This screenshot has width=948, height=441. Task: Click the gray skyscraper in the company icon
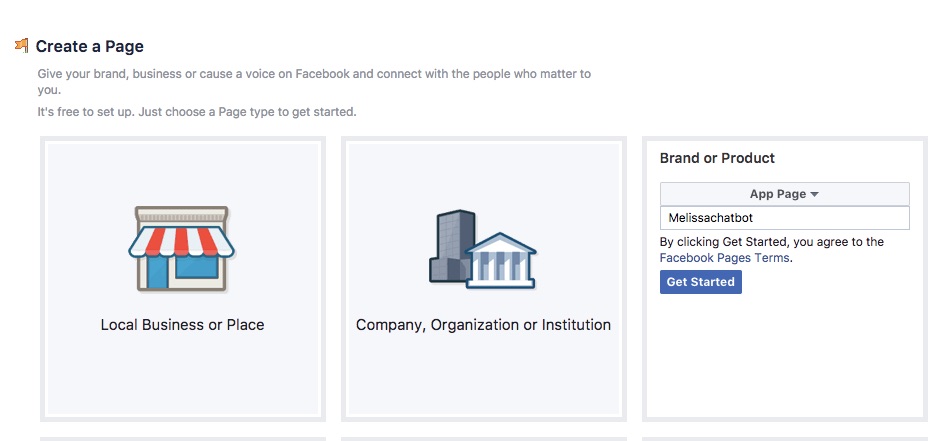pos(452,245)
